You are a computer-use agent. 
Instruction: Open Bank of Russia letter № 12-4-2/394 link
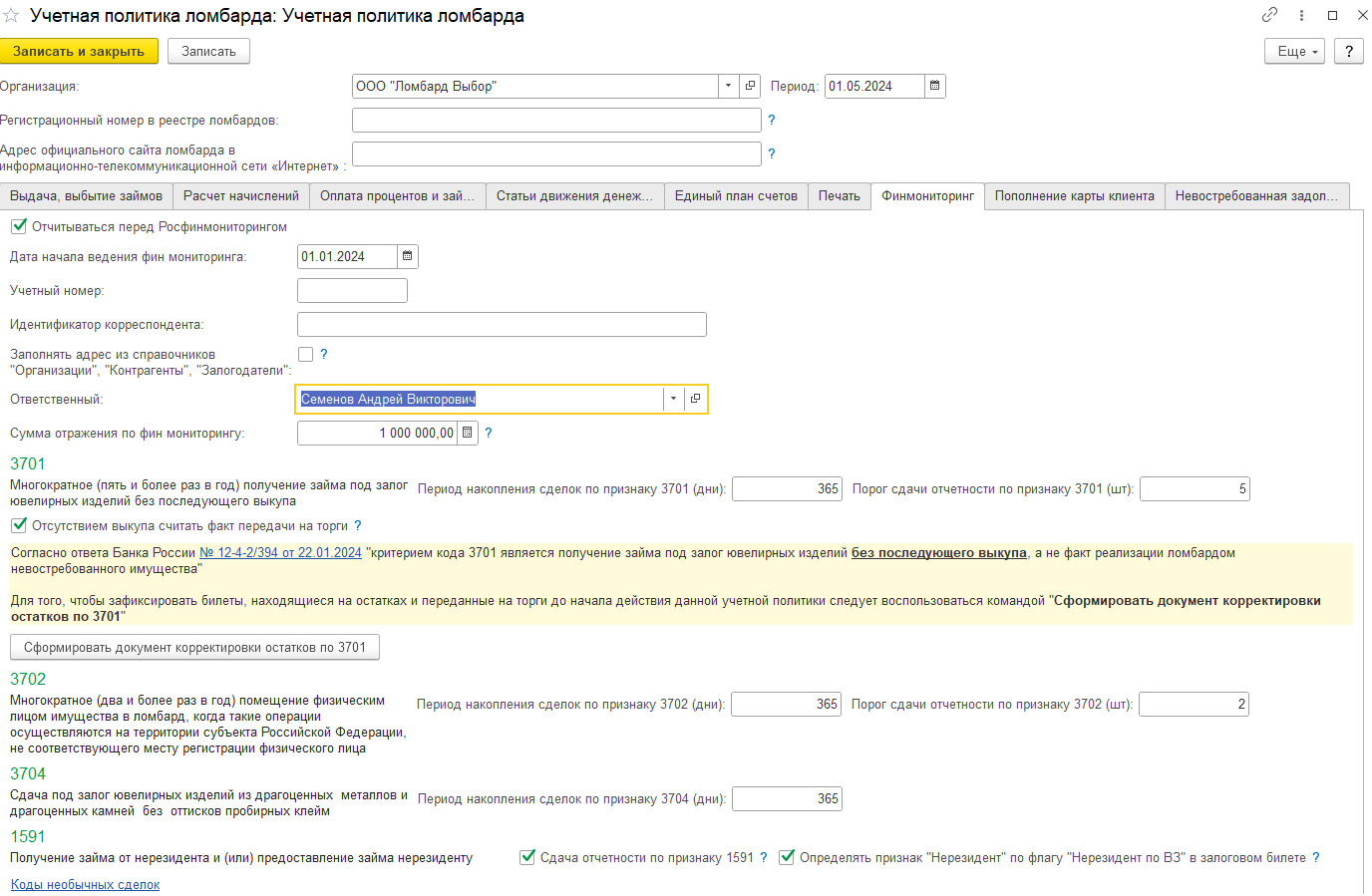tap(280, 552)
